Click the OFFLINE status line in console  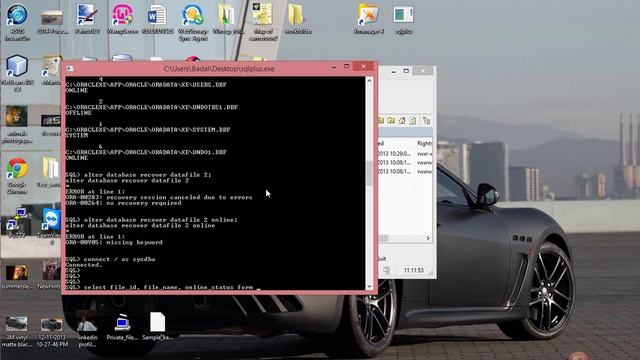click(79, 113)
